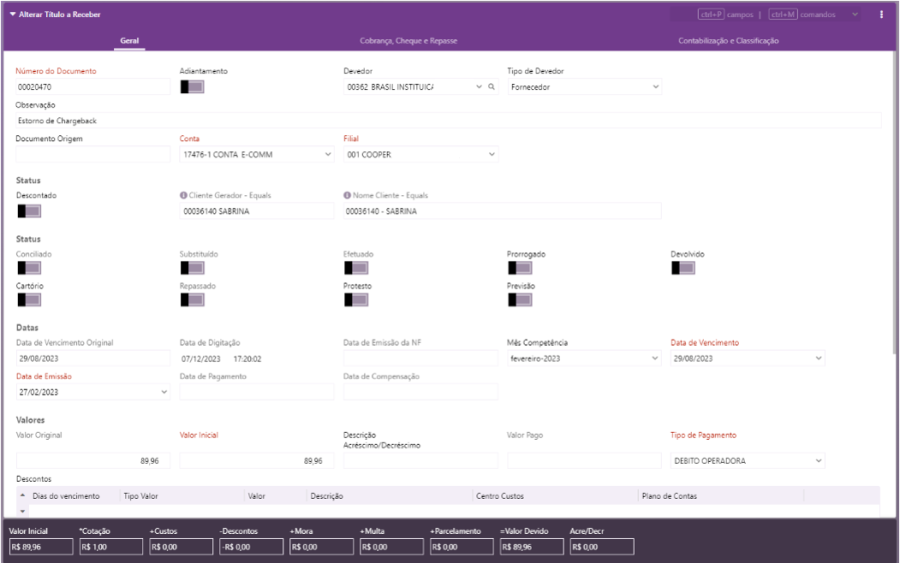Viewport: 900px width, 563px height.
Task: Click the Descrição Acréscimo/Decréscimo field
Action: [421, 461]
